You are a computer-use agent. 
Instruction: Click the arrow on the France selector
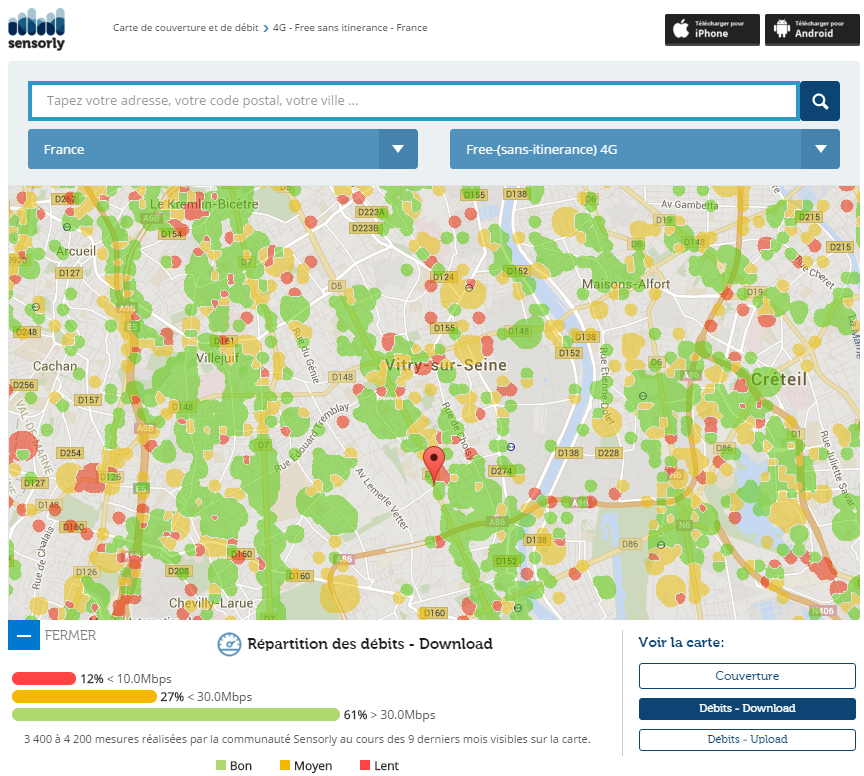tap(398, 149)
